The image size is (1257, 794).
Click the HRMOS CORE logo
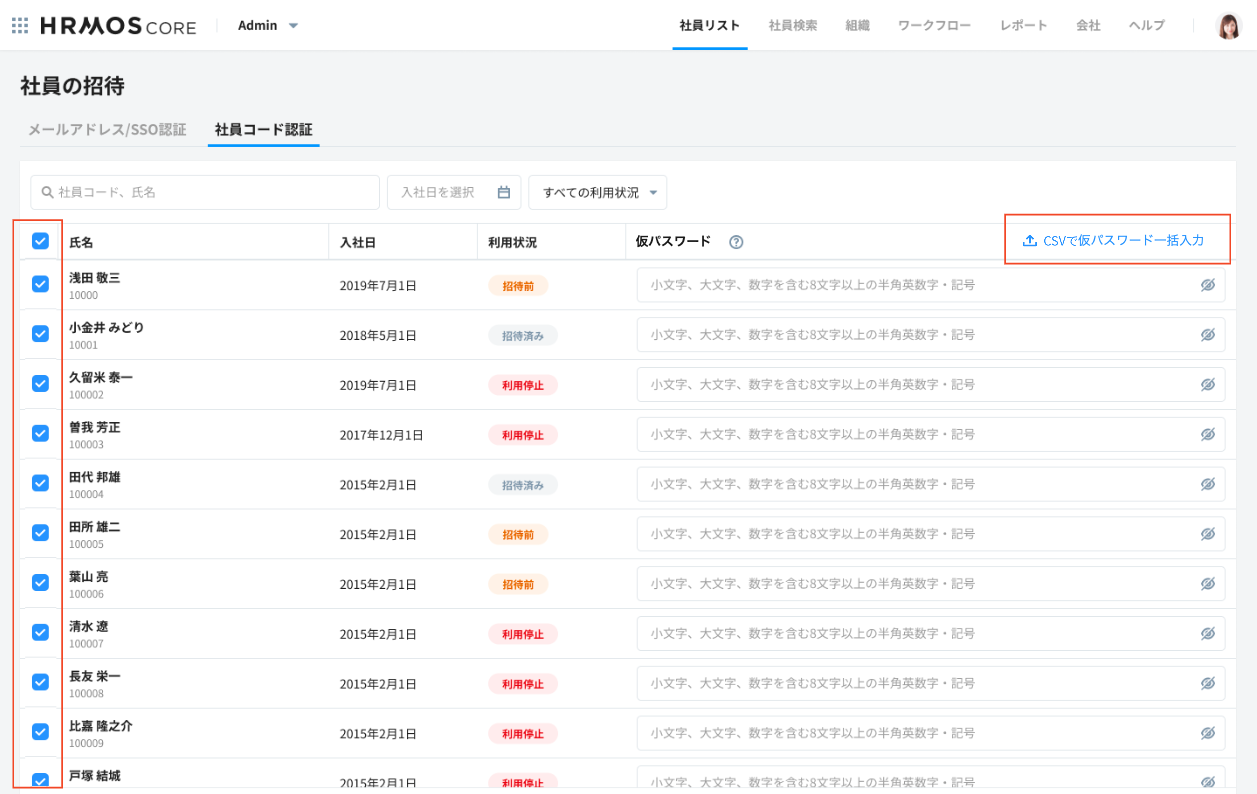tap(118, 26)
